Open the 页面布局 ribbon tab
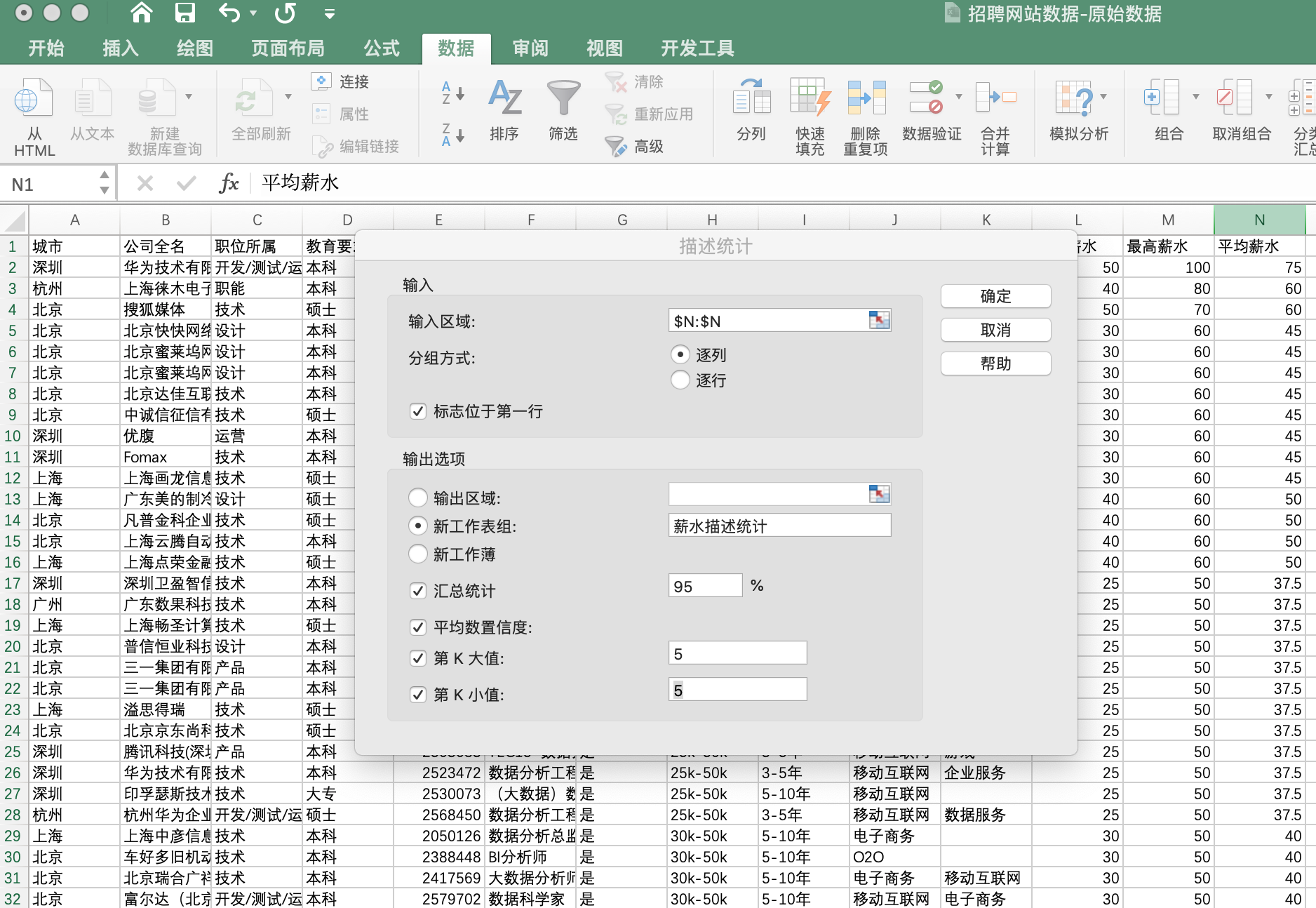This screenshot has width=1316, height=908. [x=288, y=48]
